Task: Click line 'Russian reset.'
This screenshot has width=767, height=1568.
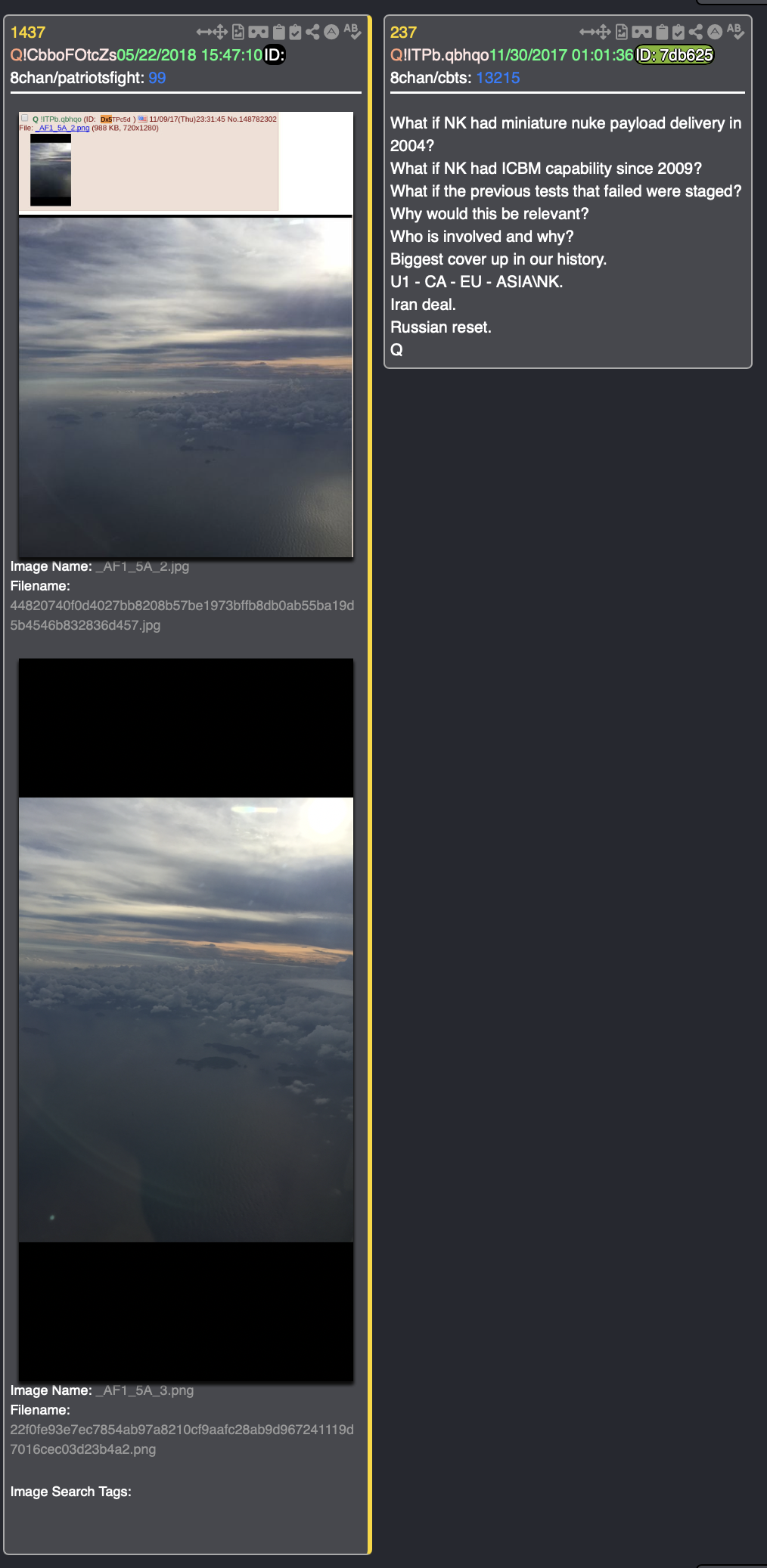Action: click(441, 327)
